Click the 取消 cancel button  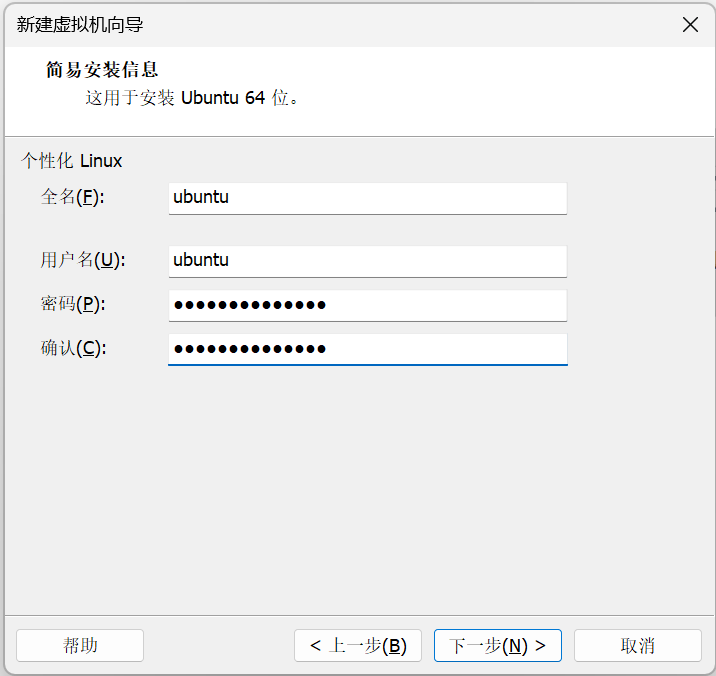[637, 645]
